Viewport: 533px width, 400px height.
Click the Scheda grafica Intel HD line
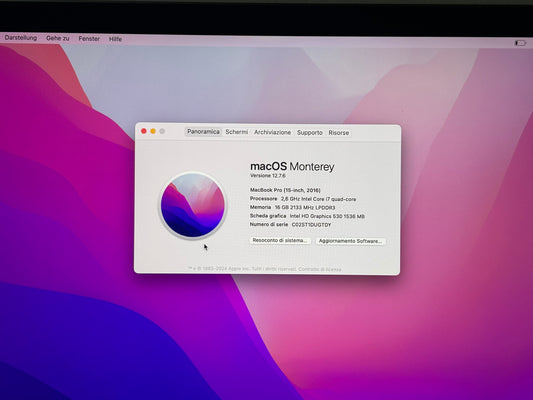[x=307, y=216]
